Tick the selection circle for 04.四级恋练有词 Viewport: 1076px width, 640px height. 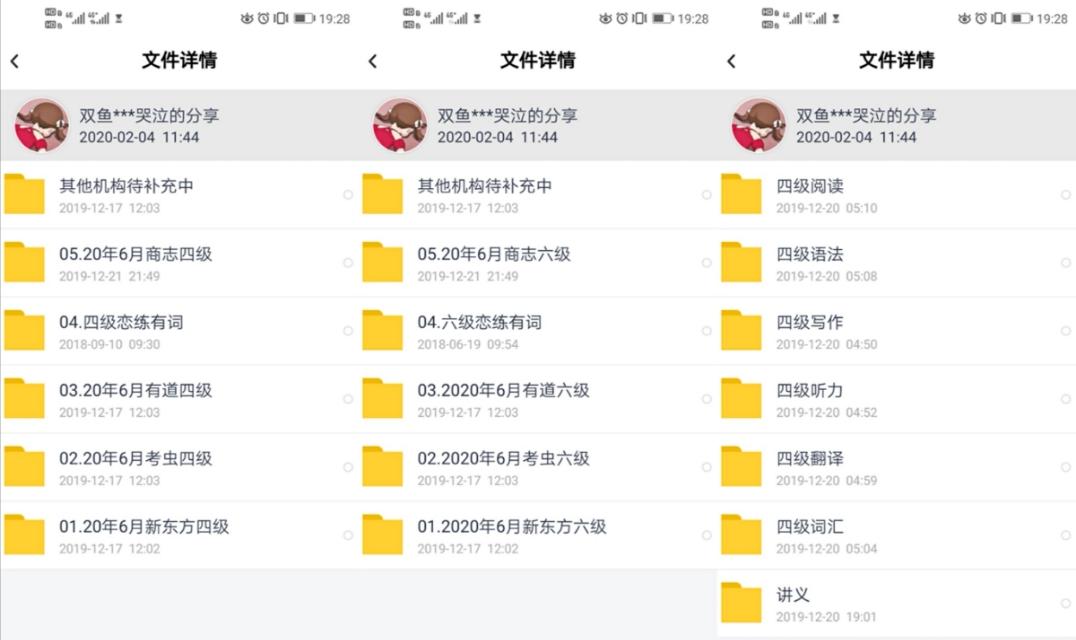click(348, 331)
